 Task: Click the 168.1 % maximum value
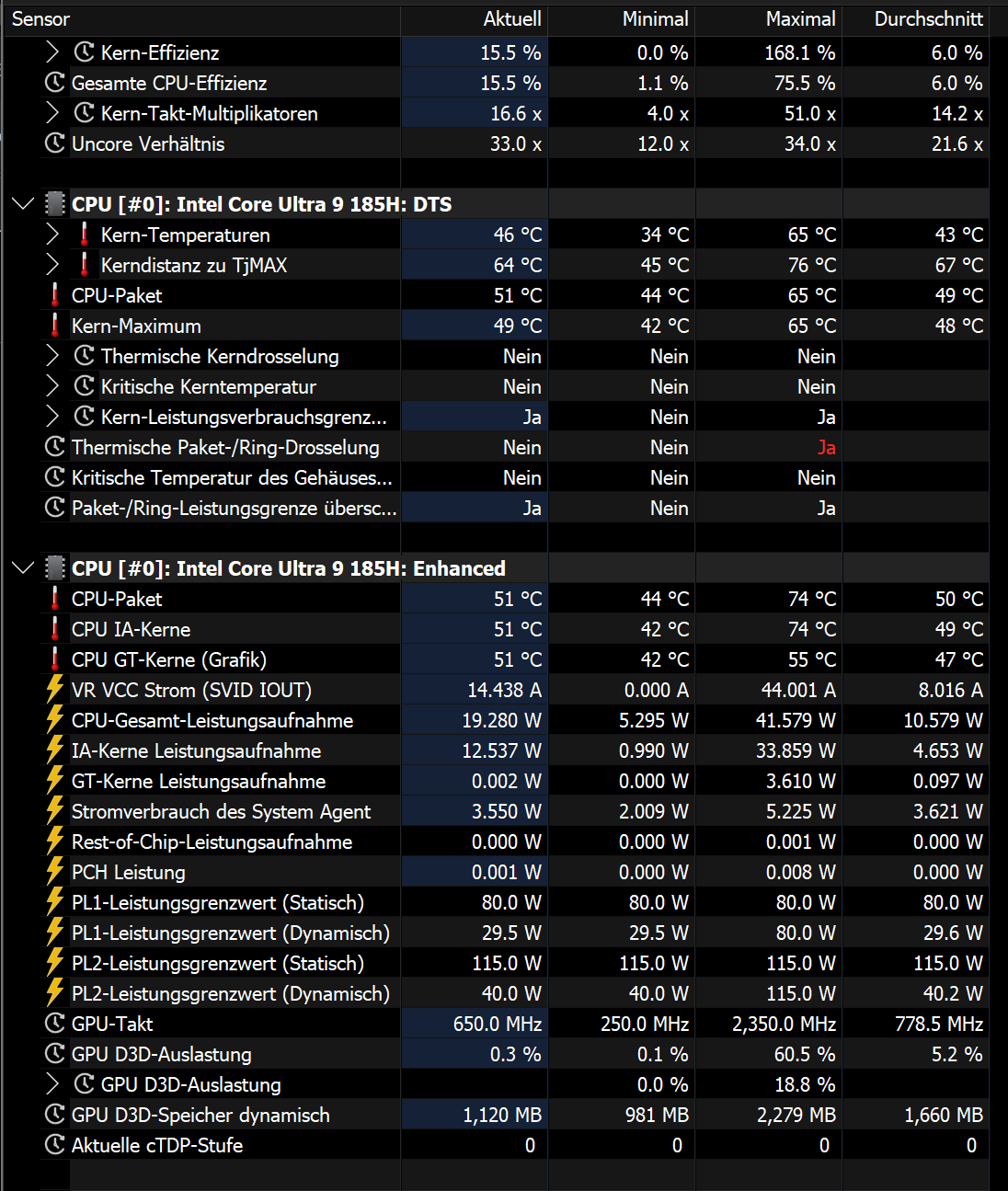pyautogui.click(x=800, y=52)
